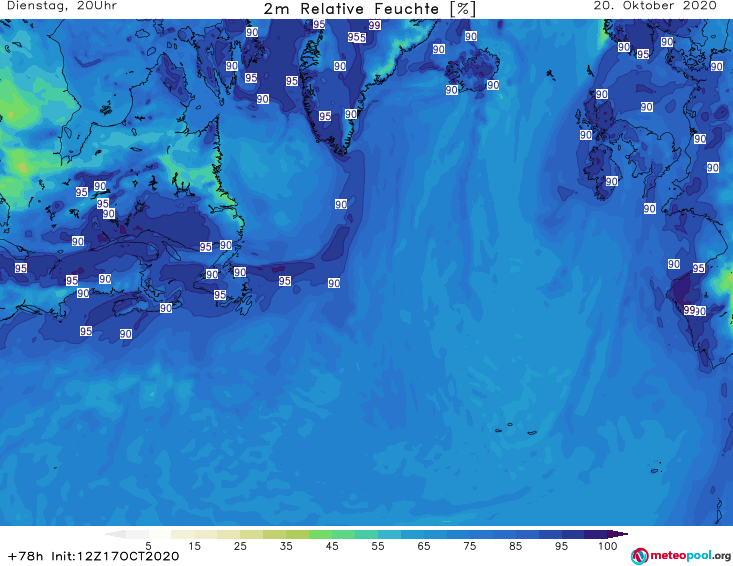Click the meteopool.org logo

[x=681, y=556]
